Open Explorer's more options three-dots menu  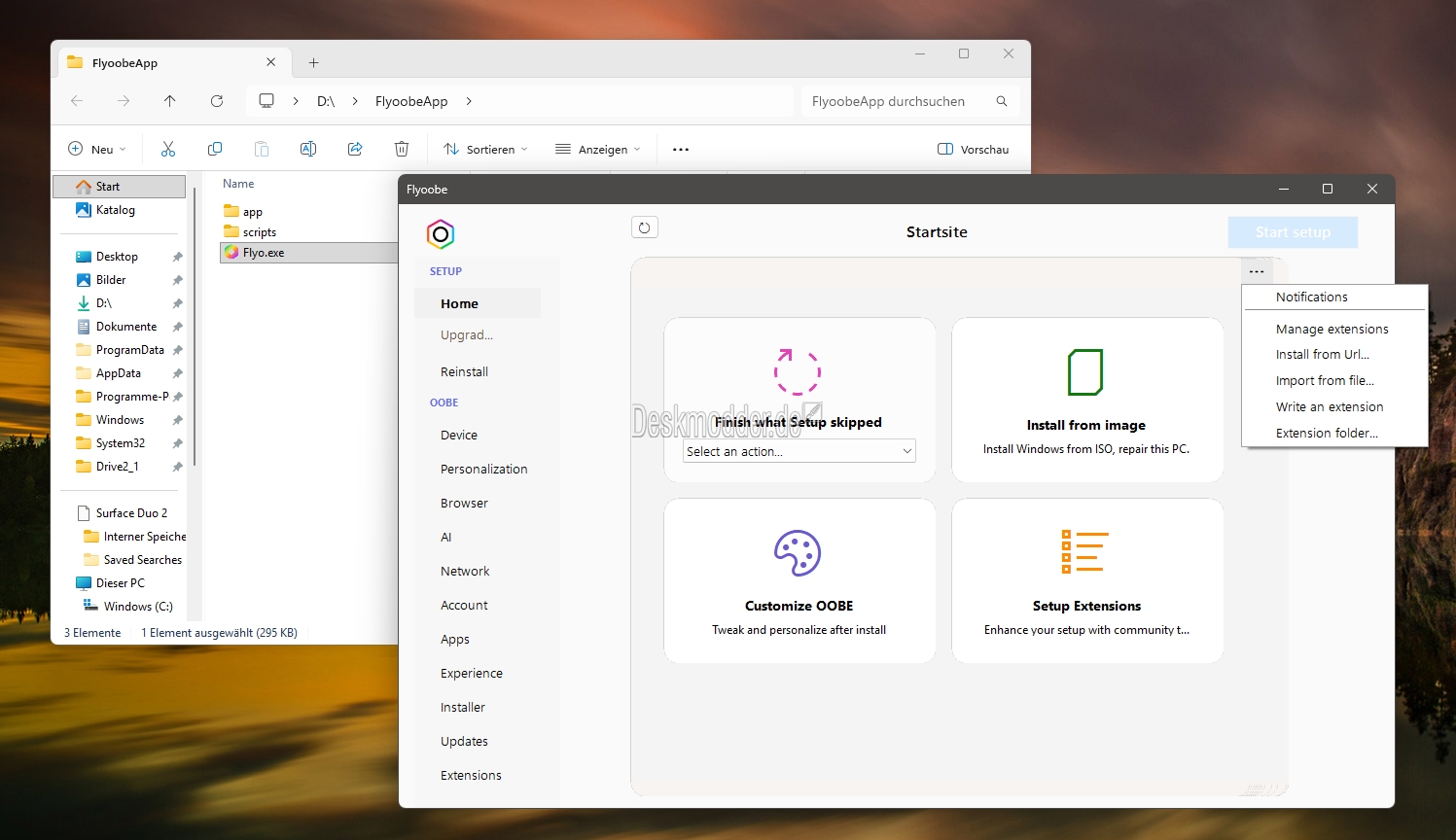tap(681, 150)
